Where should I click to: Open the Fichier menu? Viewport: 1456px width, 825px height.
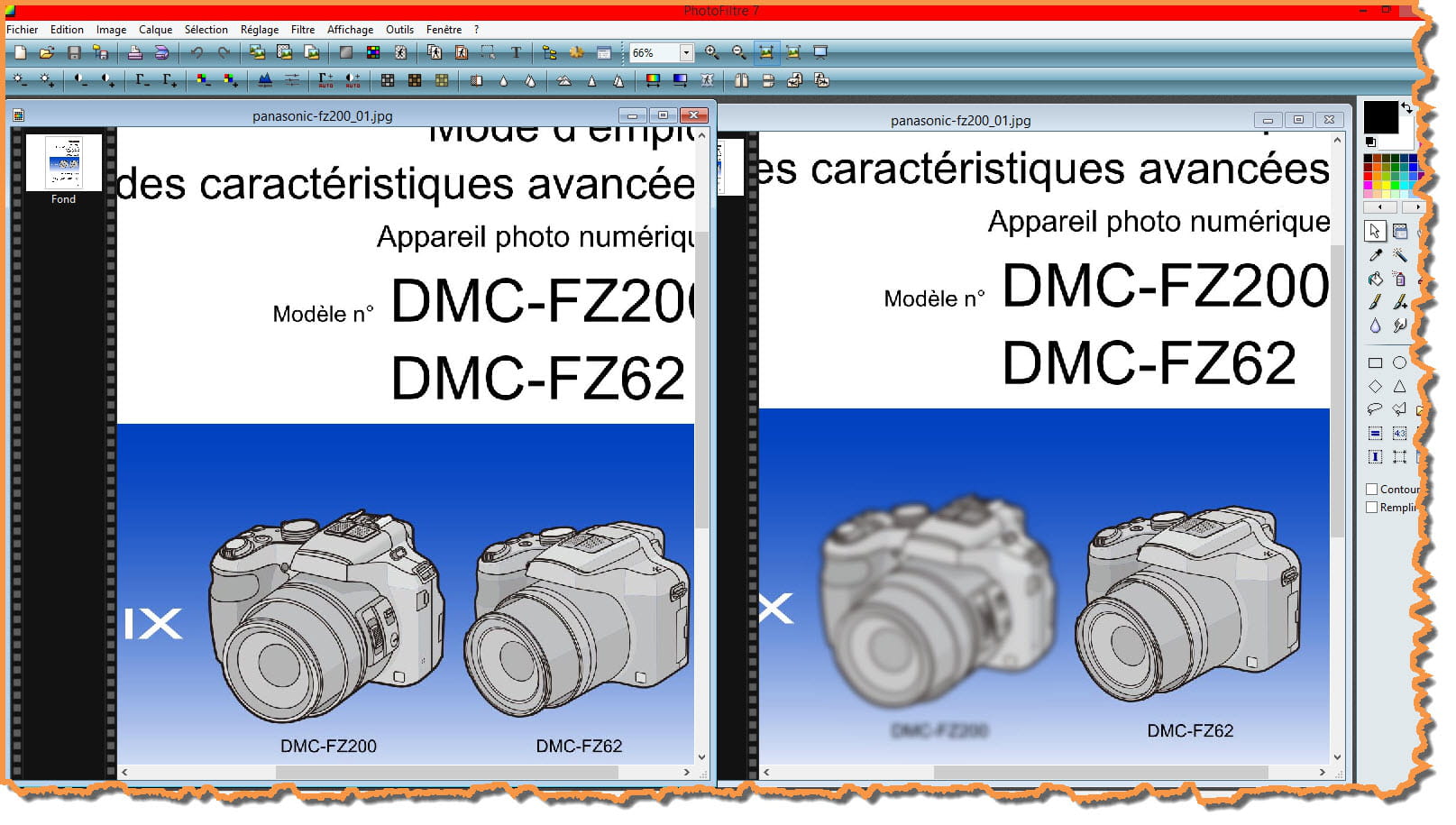[23, 30]
